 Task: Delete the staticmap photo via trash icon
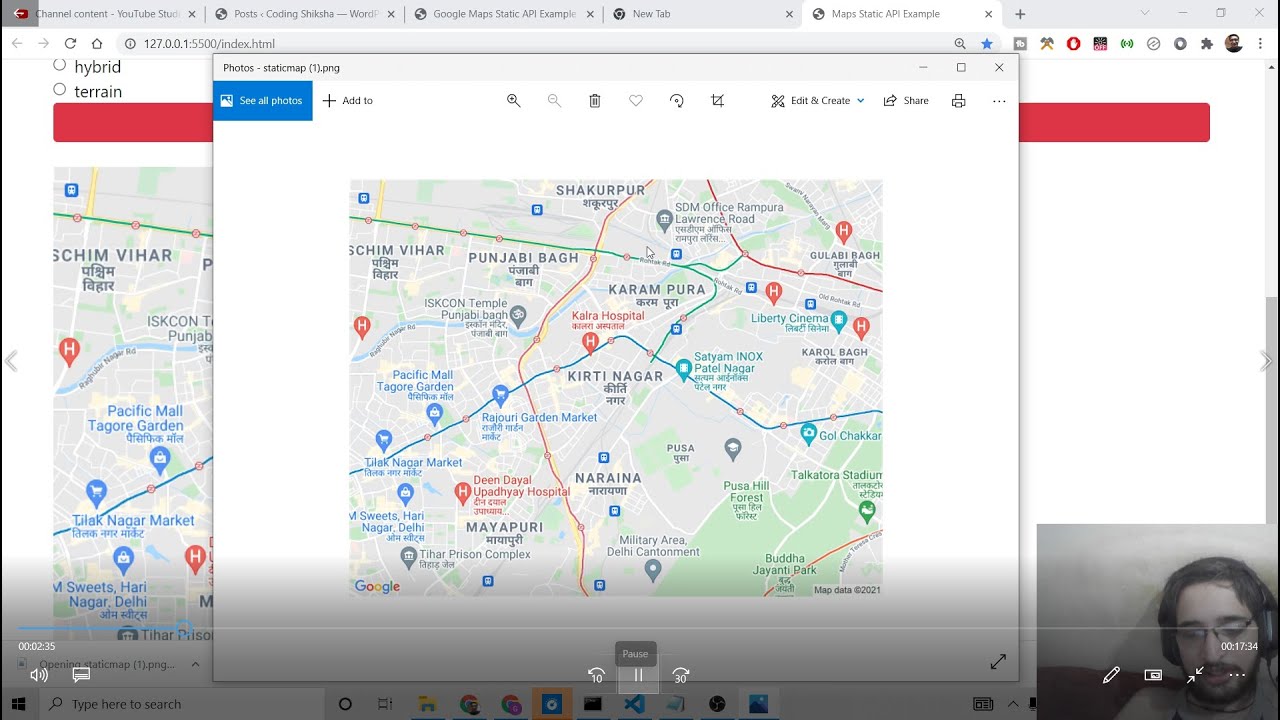point(595,101)
